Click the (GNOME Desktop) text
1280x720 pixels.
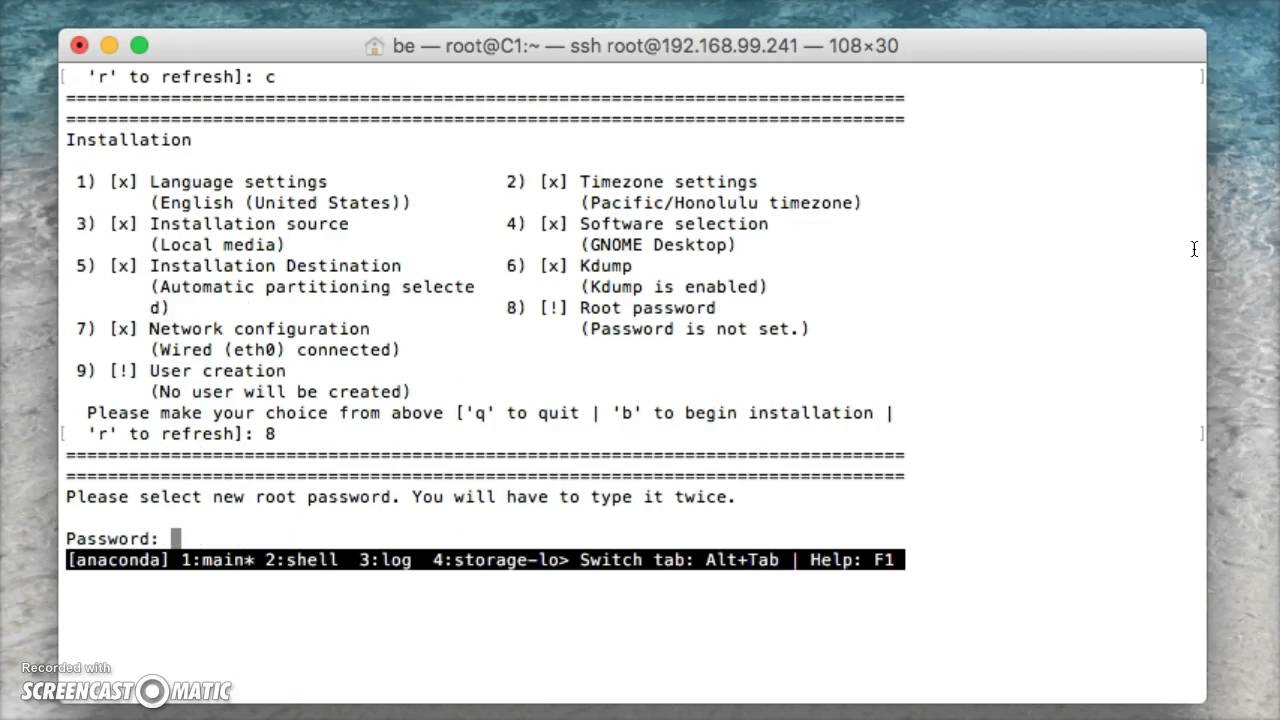click(658, 245)
